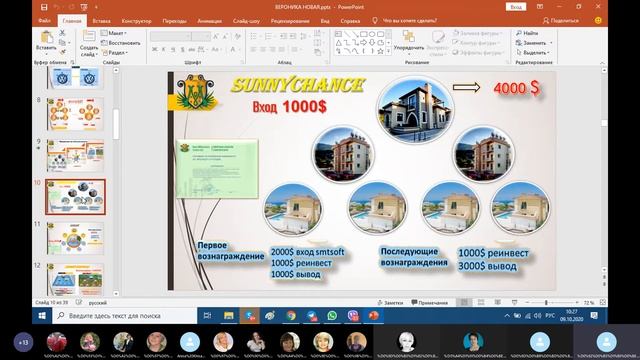The width and height of the screenshot is (640, 360).
Task: Click the Clear Formatting icon
Action: coord(238,37)
